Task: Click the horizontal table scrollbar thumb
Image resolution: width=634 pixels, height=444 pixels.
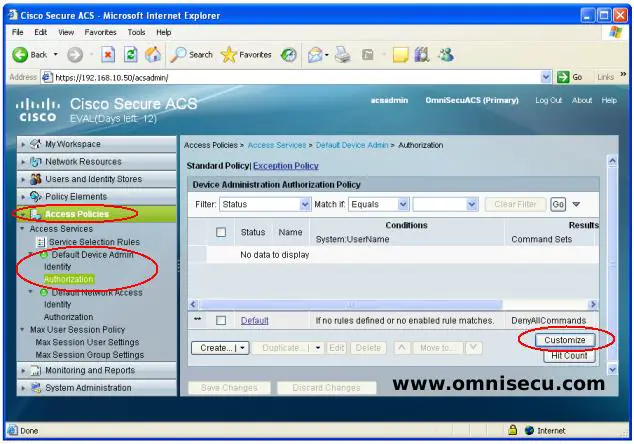Action: 350,304
